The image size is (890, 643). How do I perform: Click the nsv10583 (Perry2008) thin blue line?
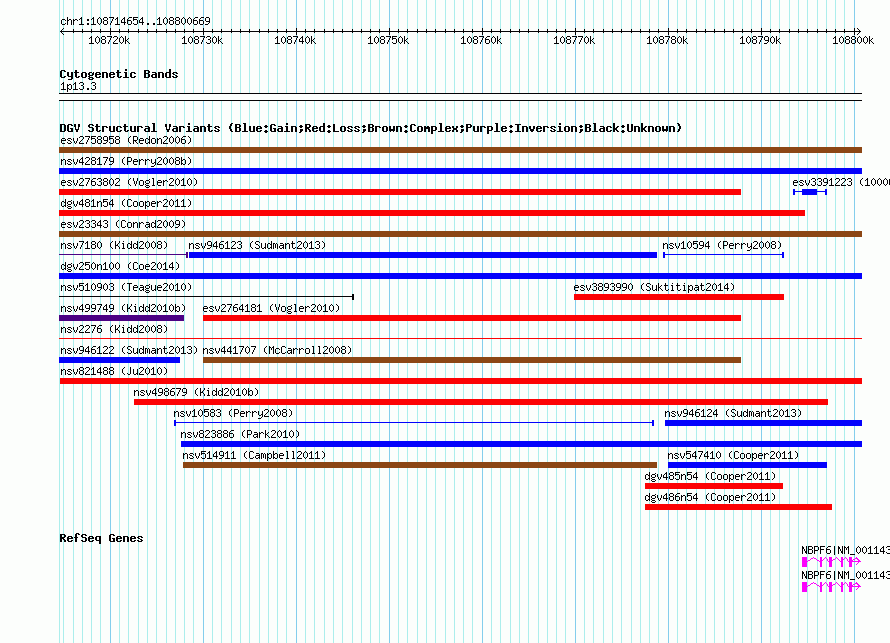click(x=414, y=423)
